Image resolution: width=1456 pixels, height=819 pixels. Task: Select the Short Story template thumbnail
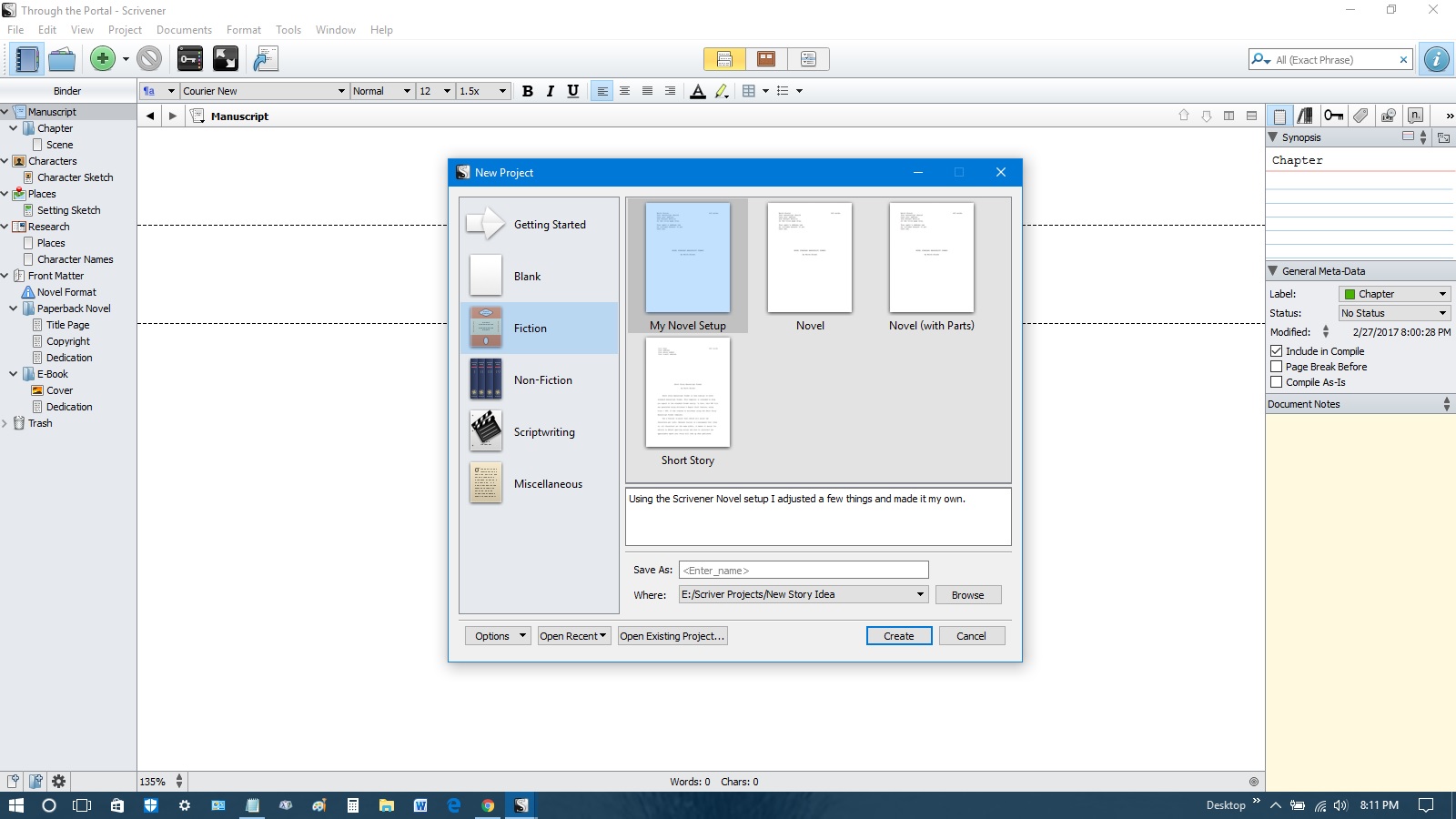(x=688, y=393)
